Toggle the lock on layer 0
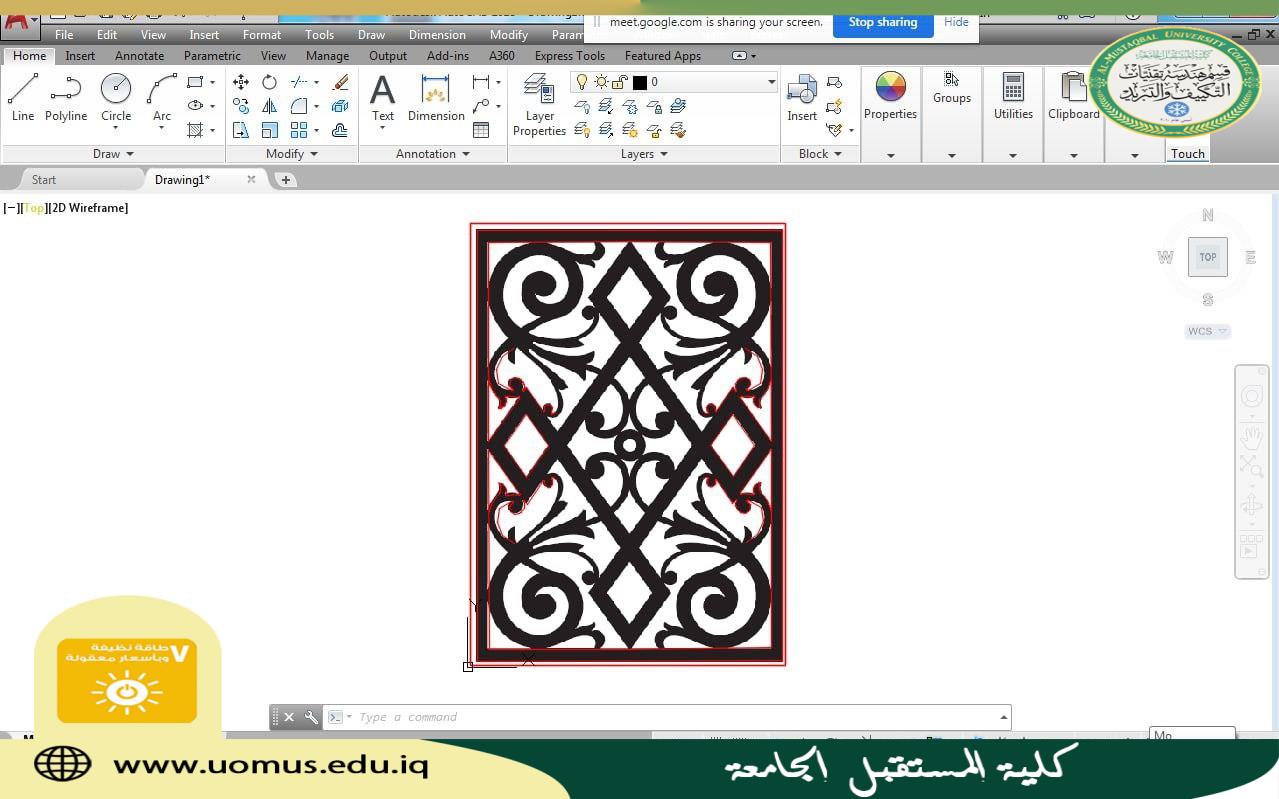This screenshot has width=1279, height=799. point(621,81)
